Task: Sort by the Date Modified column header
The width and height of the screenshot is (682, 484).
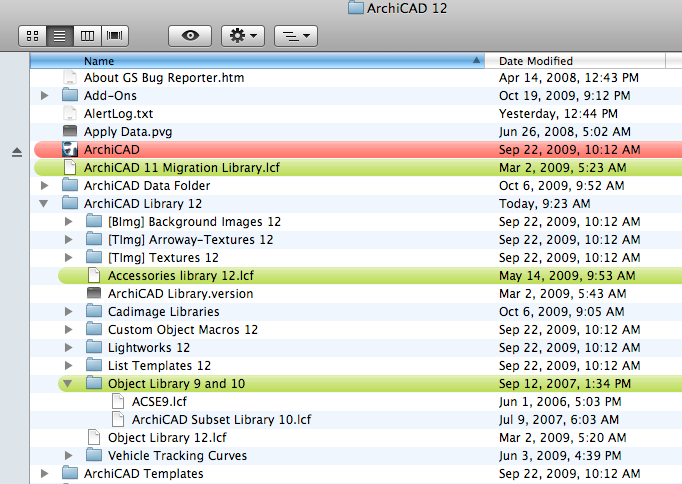Action: click(x=575, y=61)
